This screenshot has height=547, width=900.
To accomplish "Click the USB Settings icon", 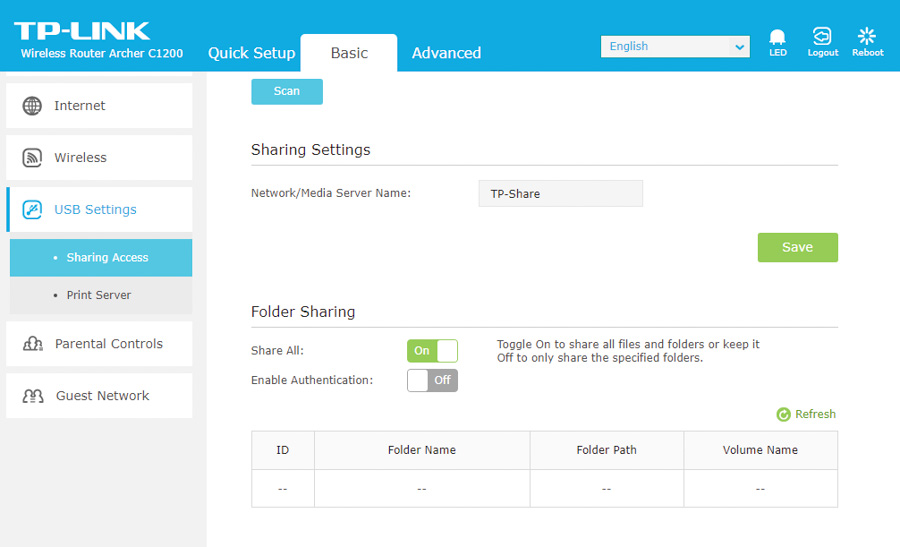I will pos(32,210).
